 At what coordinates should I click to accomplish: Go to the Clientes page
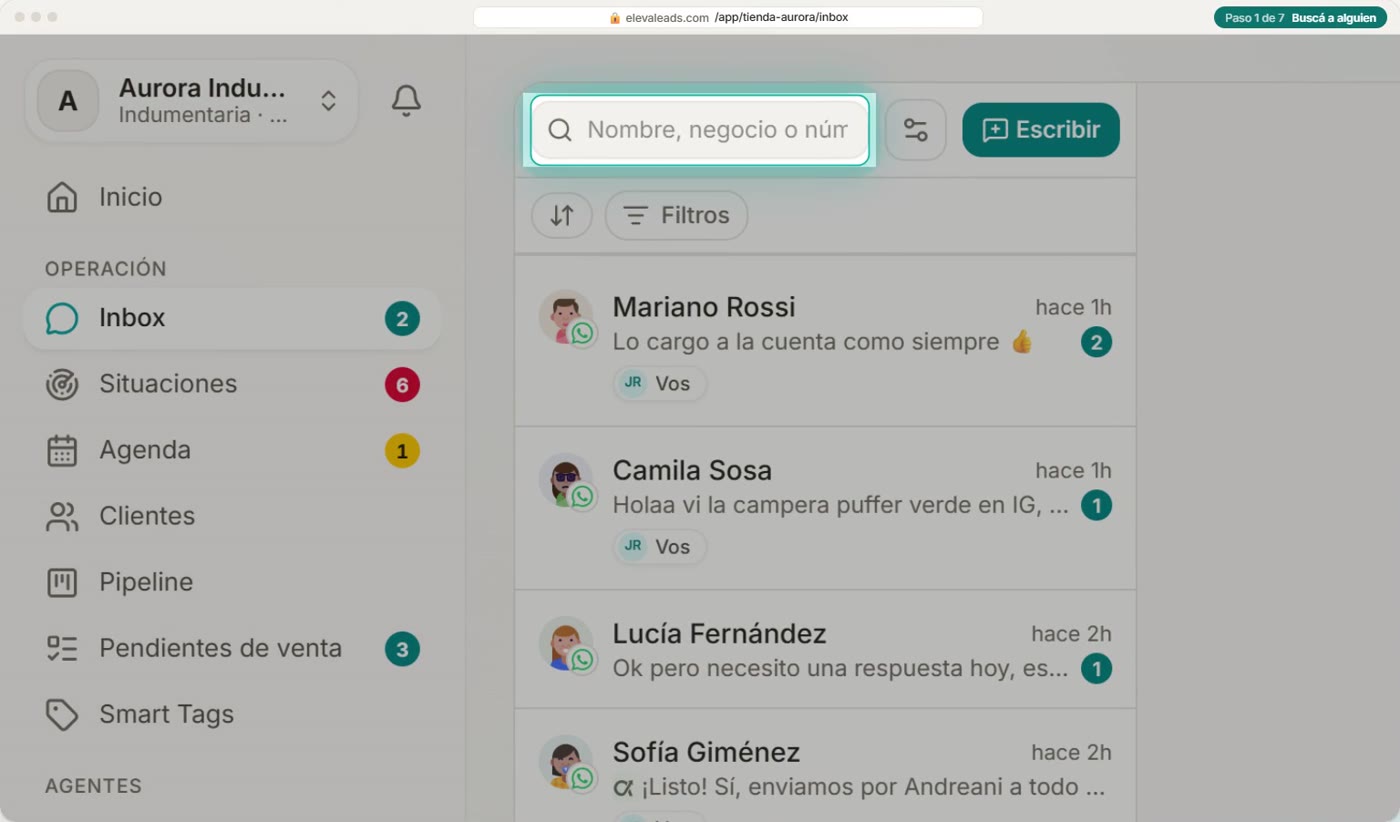click(232, 516)
